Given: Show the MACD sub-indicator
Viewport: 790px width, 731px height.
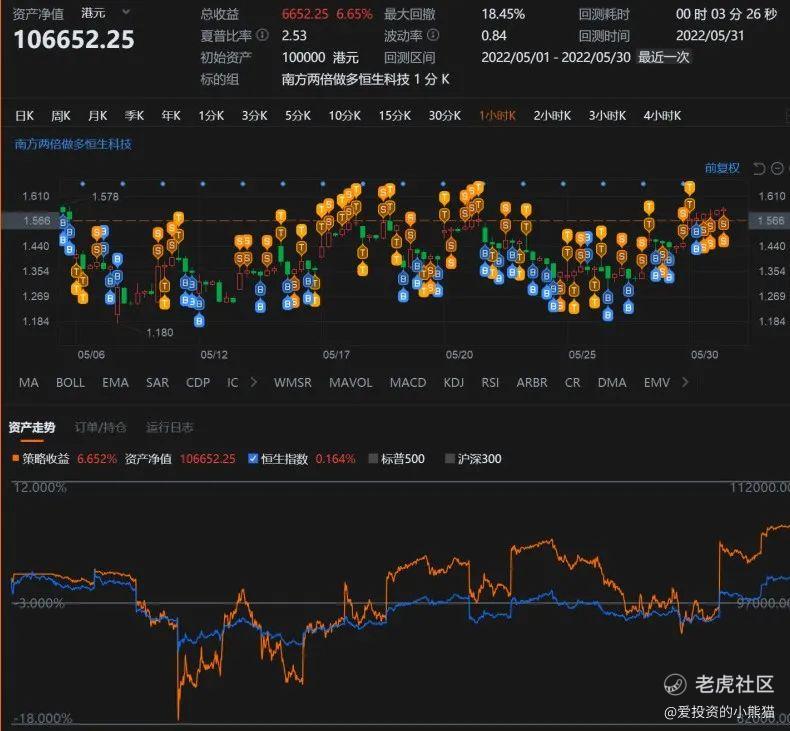Looking at the screenshot, I should pos(408,383).
